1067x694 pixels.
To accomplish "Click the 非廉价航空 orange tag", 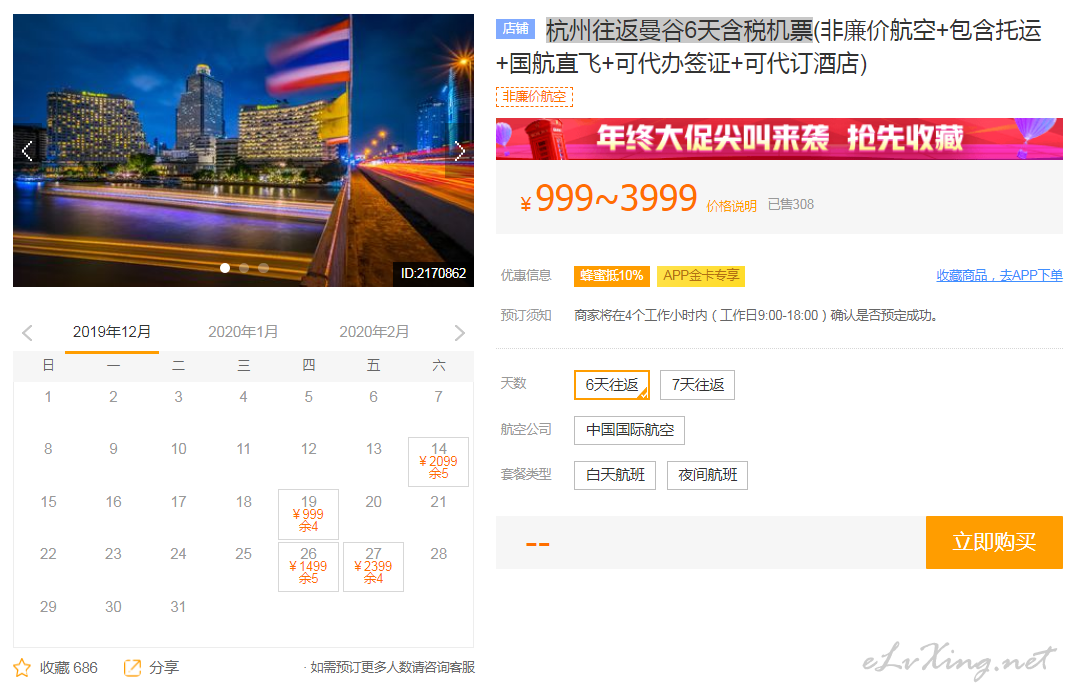I will point(534,97).
